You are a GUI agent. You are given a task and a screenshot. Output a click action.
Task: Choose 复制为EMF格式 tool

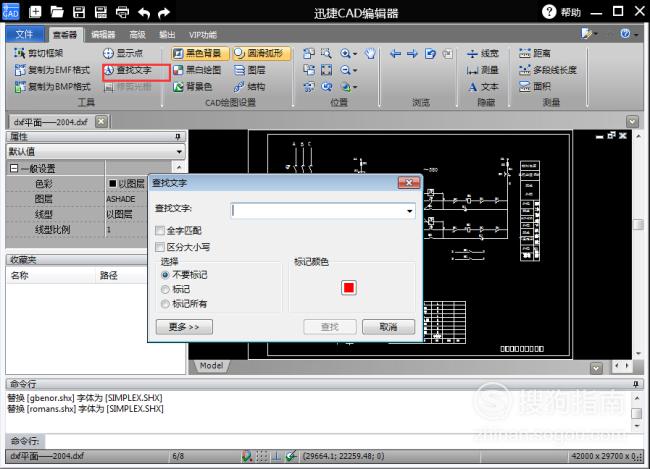52,70
